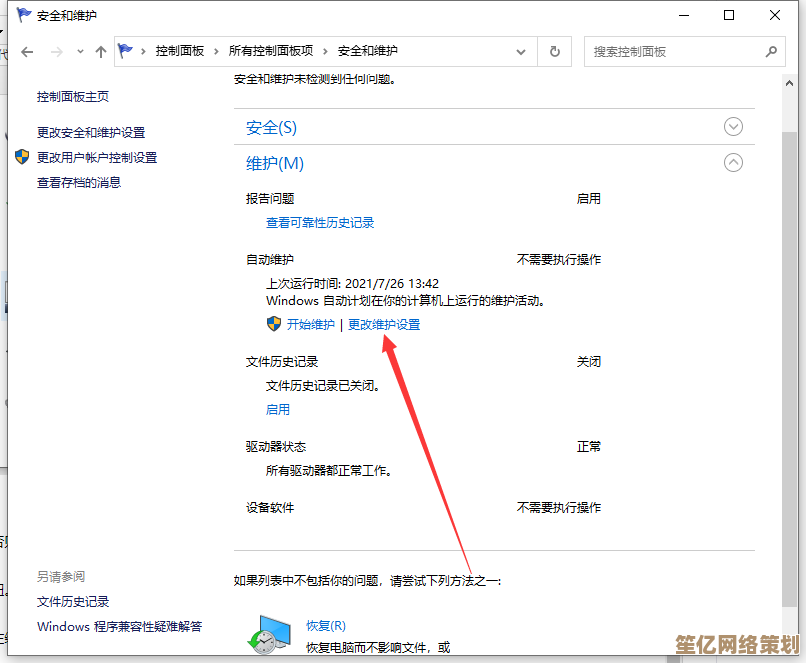
Task: Select 所有控制面板项 breadcrumb
Action: coord(271,51)
